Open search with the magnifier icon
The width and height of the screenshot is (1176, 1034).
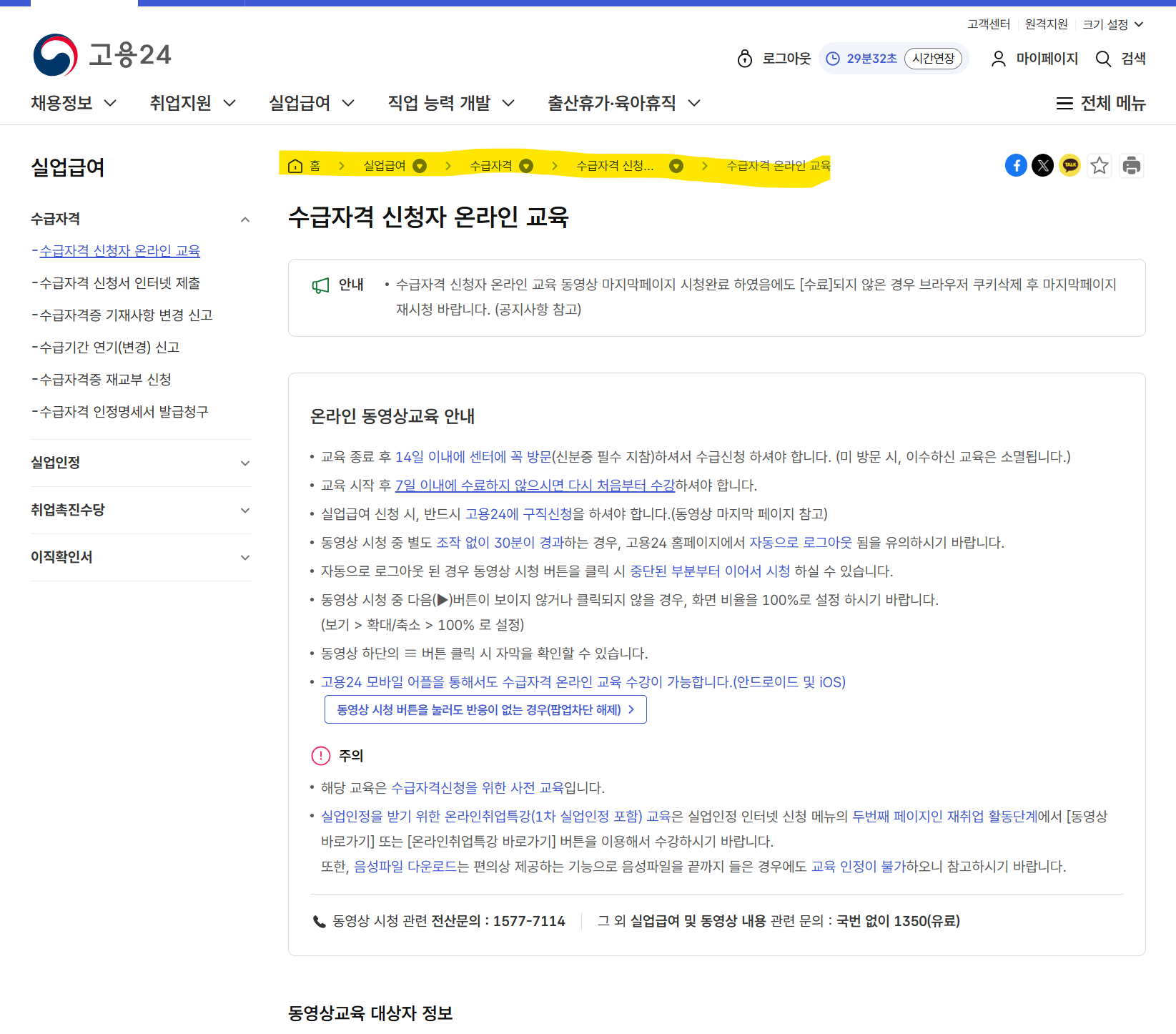coord(1103,59)
